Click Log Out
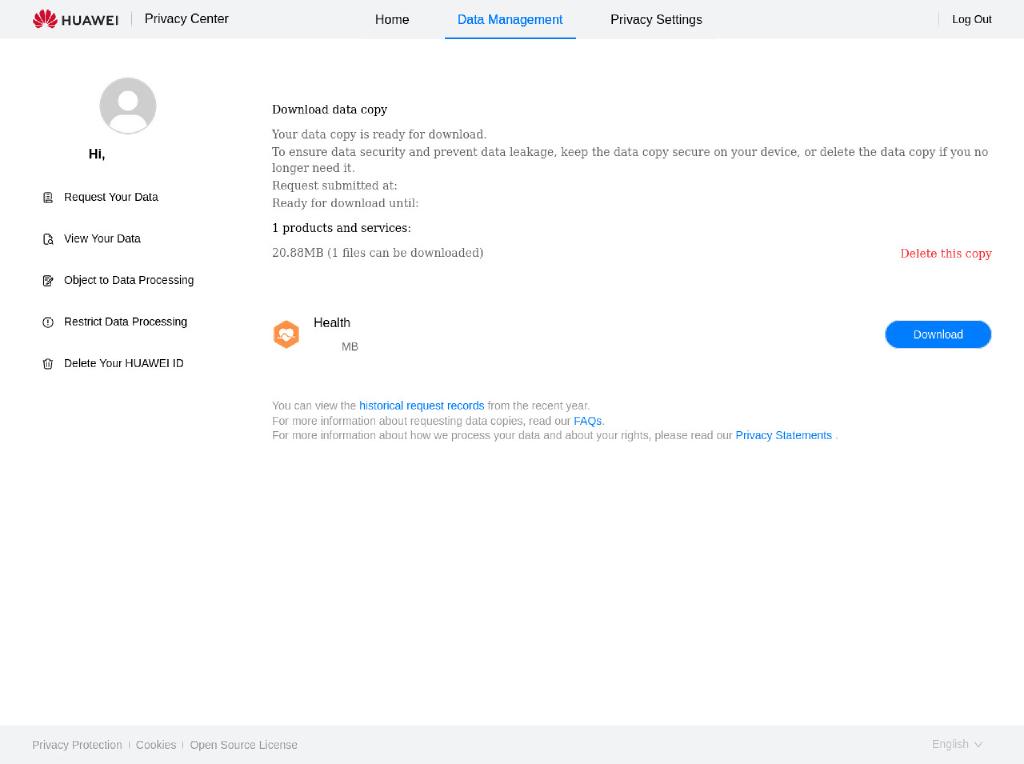The width and height of the screenshot is (1024, 764). pyautogui.click(x=971, y=19)
